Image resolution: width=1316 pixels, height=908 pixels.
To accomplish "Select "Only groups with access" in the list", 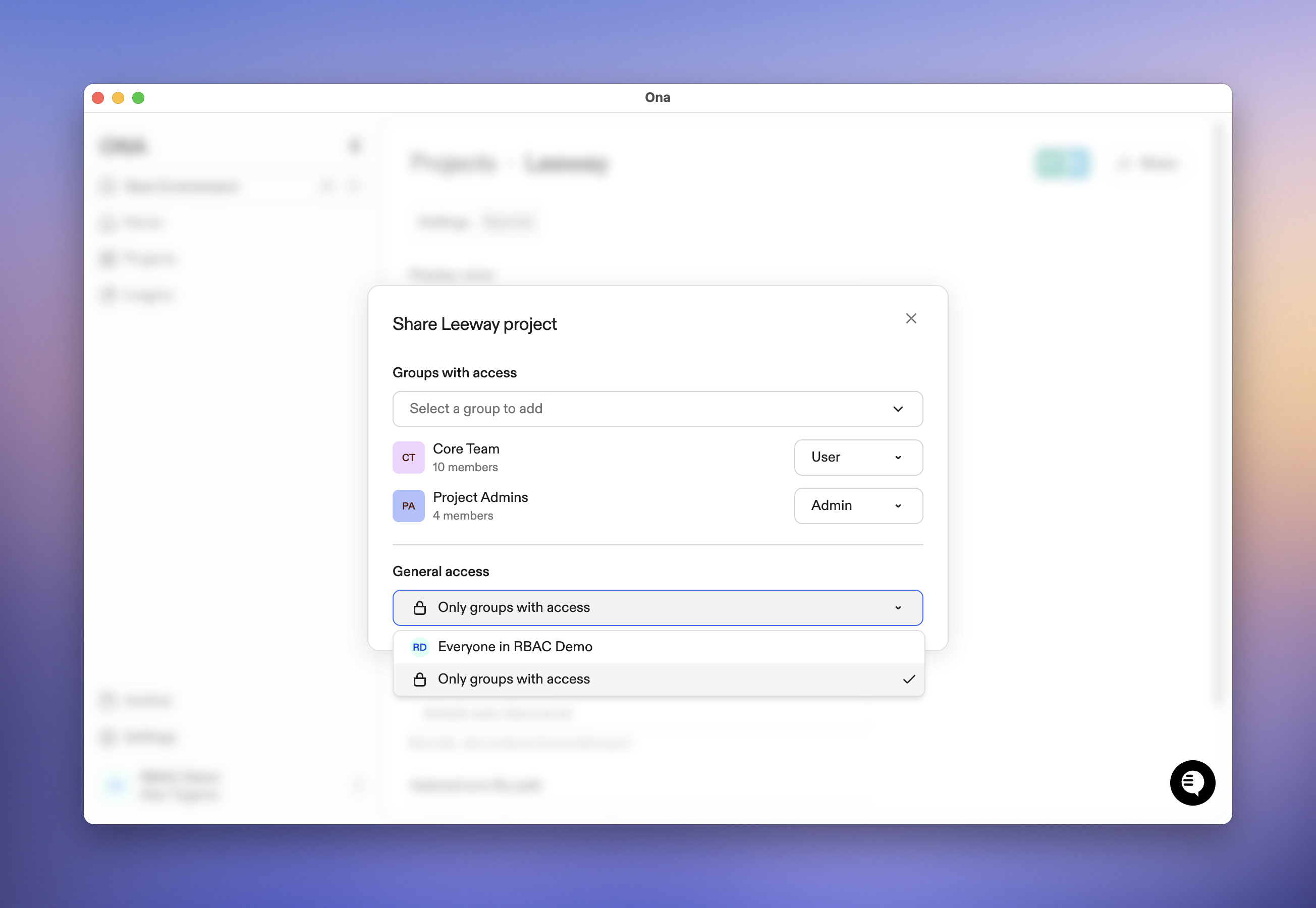I will (514, 679).
